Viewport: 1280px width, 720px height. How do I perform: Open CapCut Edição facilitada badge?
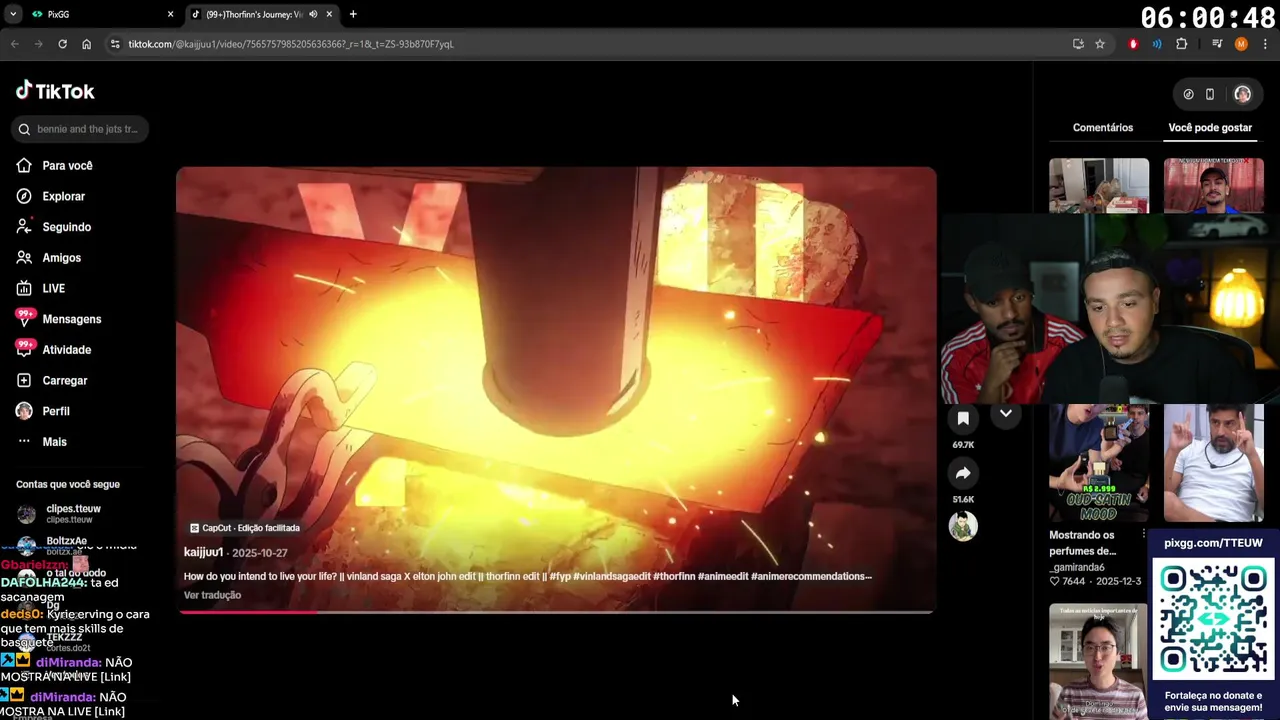tap(245, 528)
